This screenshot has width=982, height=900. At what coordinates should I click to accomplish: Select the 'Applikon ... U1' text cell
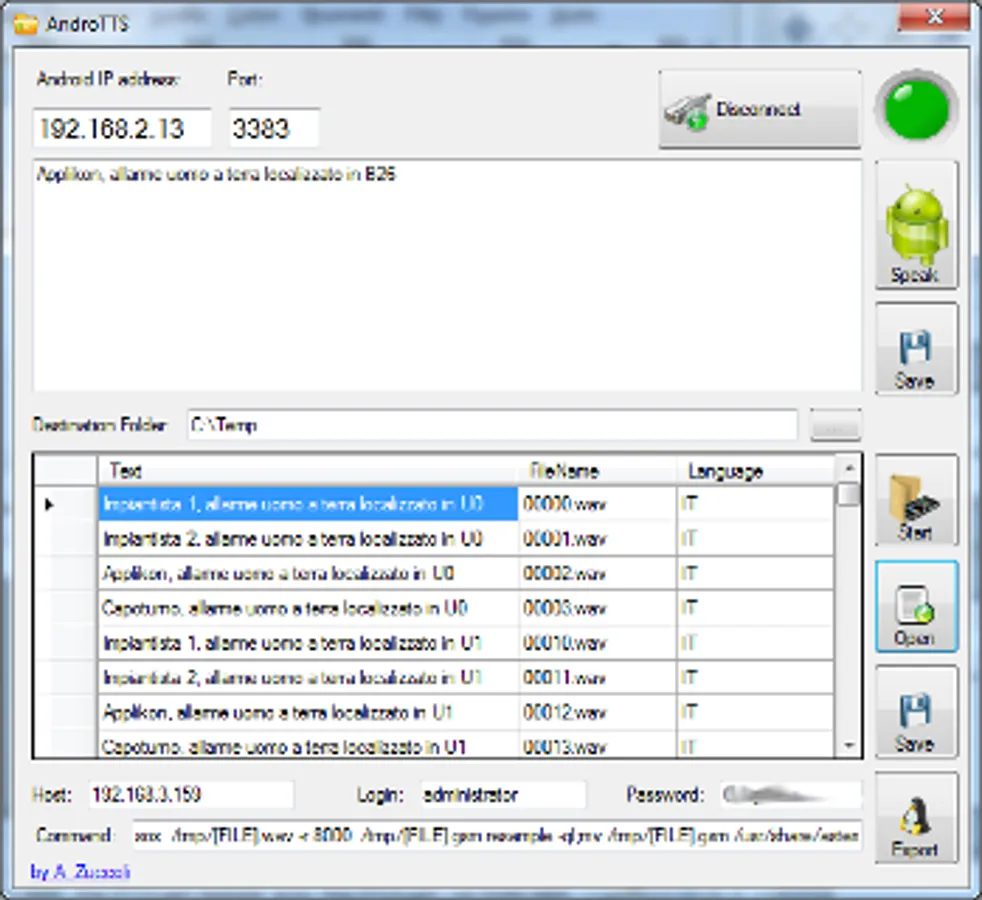click(308, 712)
